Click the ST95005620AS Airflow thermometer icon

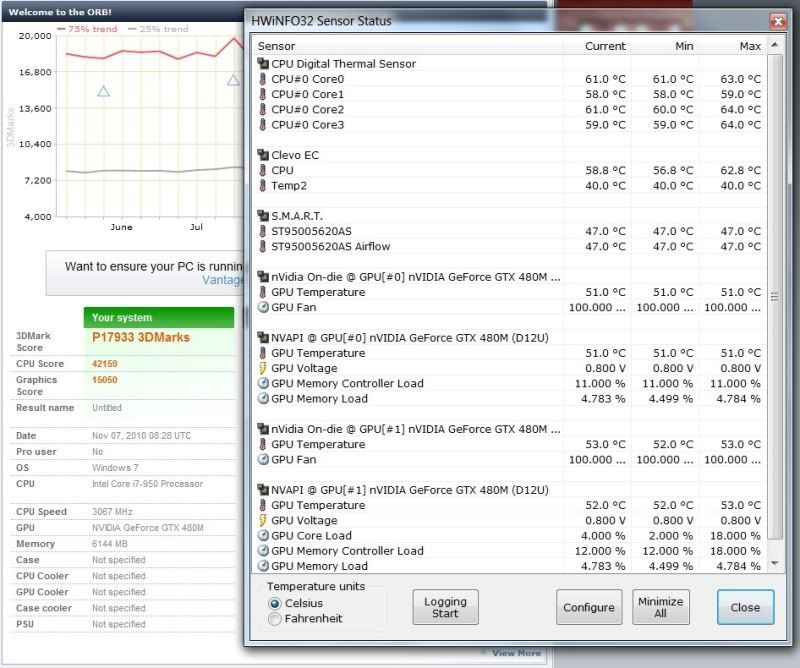(x=263, y=246)
